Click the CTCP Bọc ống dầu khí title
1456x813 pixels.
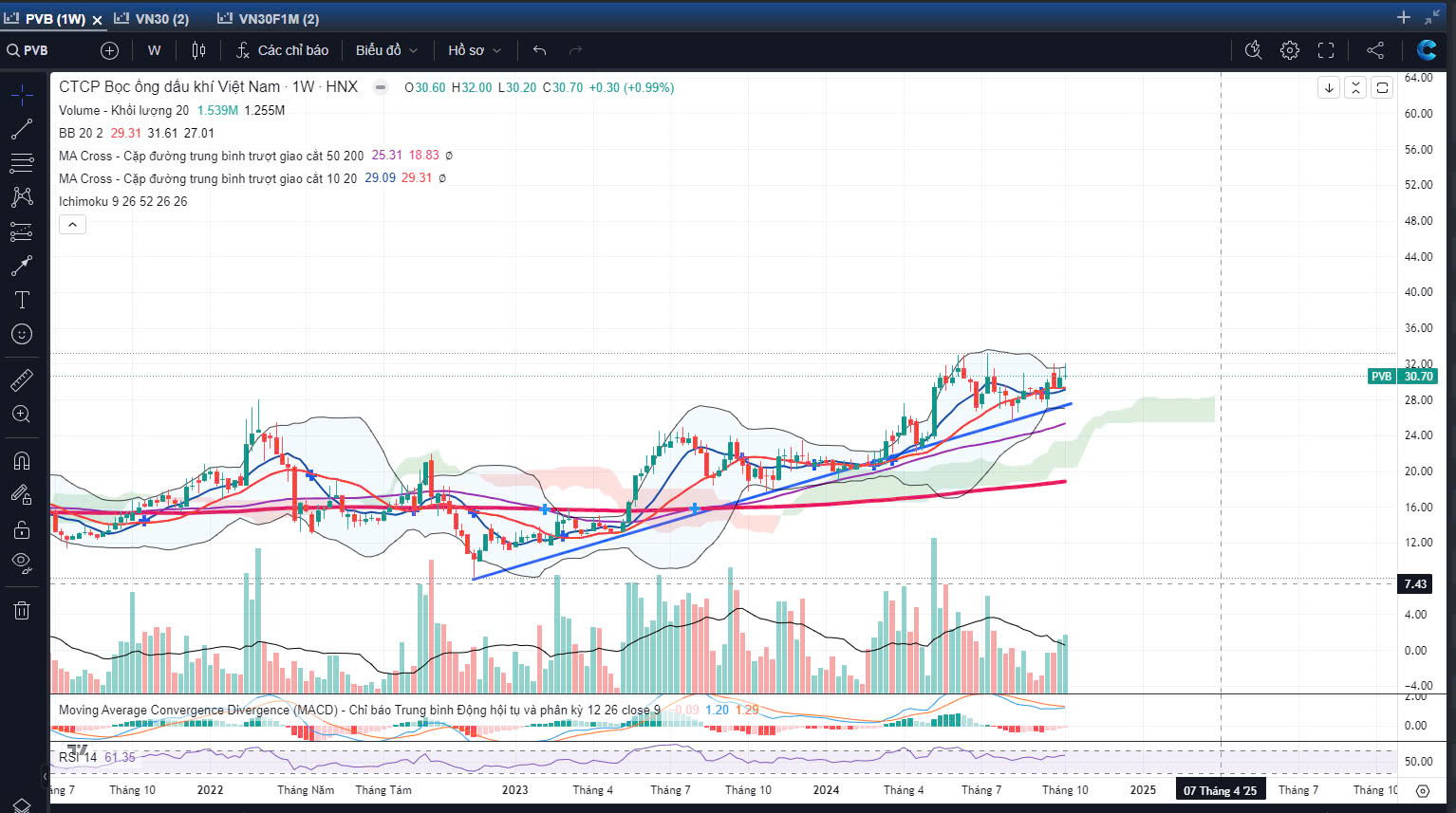(169, 86)
